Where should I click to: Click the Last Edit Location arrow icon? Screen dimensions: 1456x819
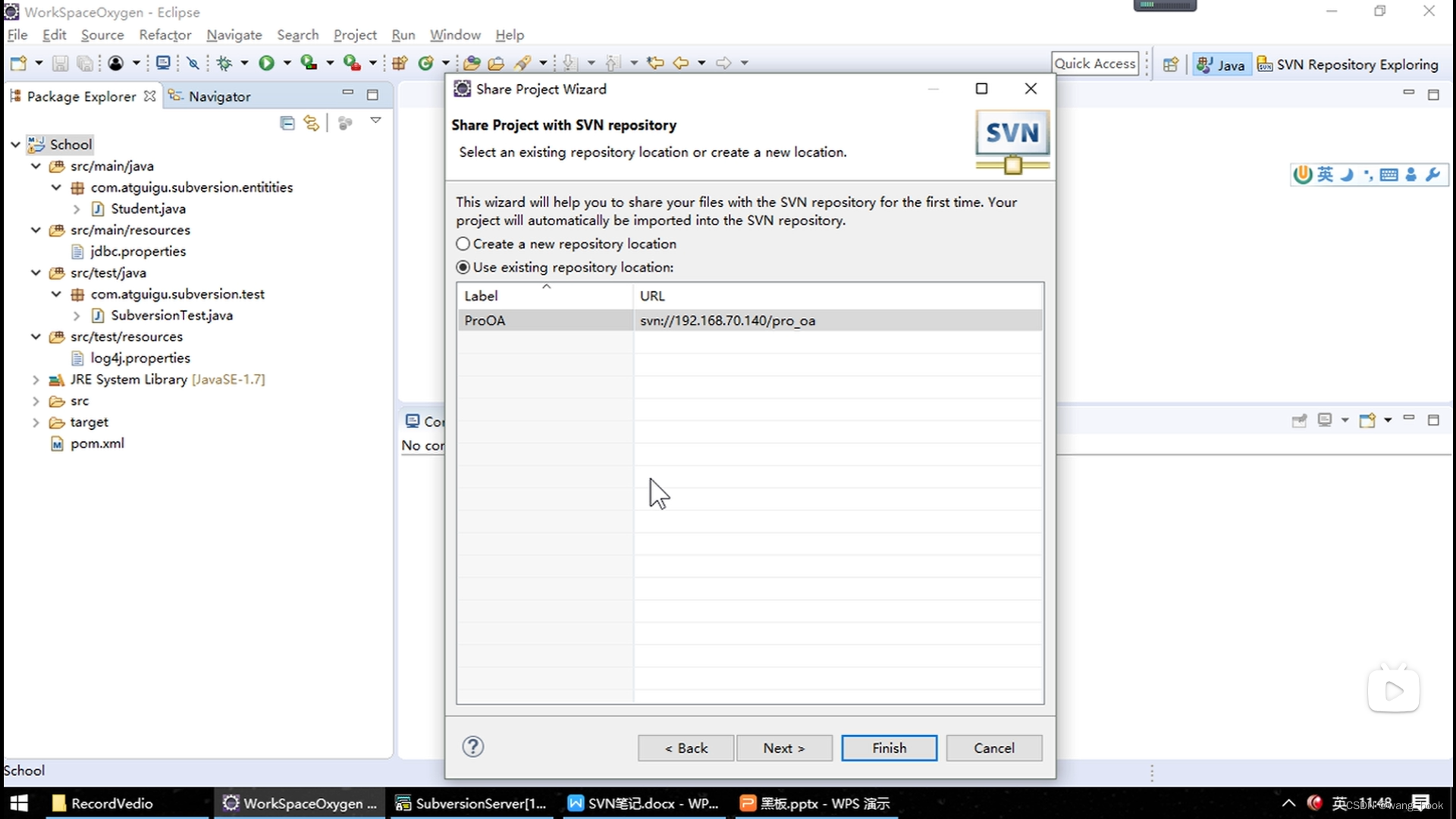pos(655,63)
